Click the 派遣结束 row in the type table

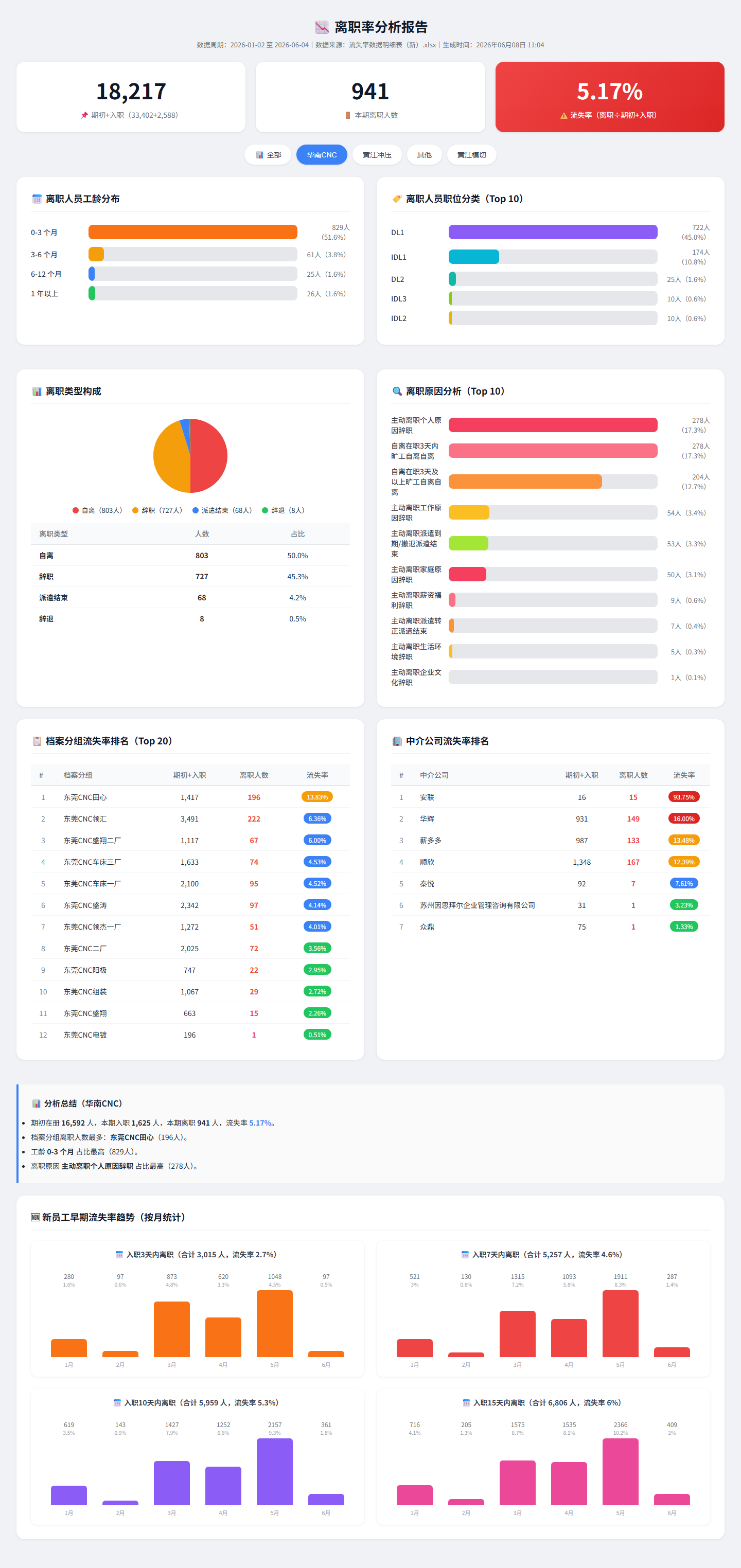(190, 598)
